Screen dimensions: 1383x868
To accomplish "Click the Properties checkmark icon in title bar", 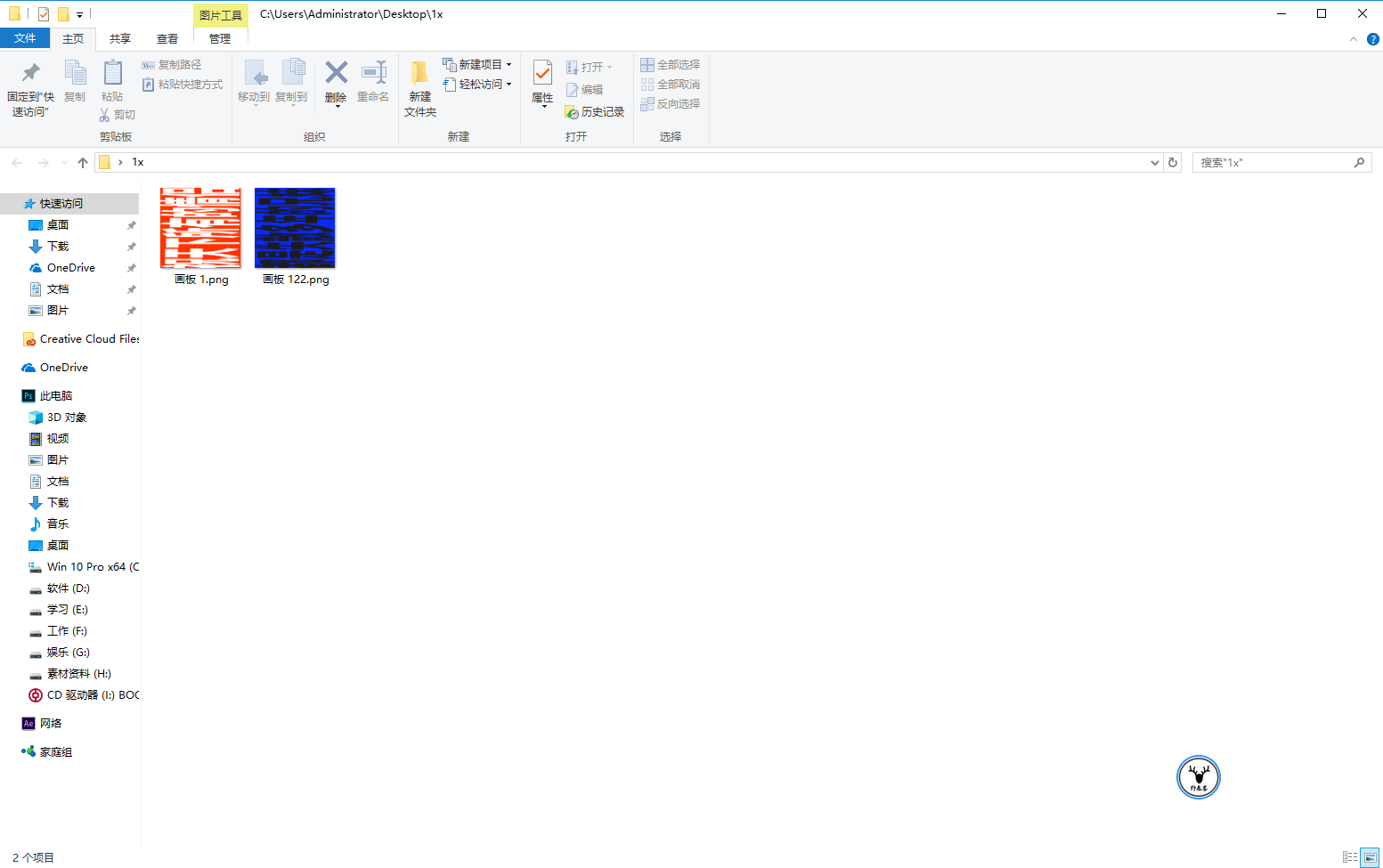I will click(44, 14).
